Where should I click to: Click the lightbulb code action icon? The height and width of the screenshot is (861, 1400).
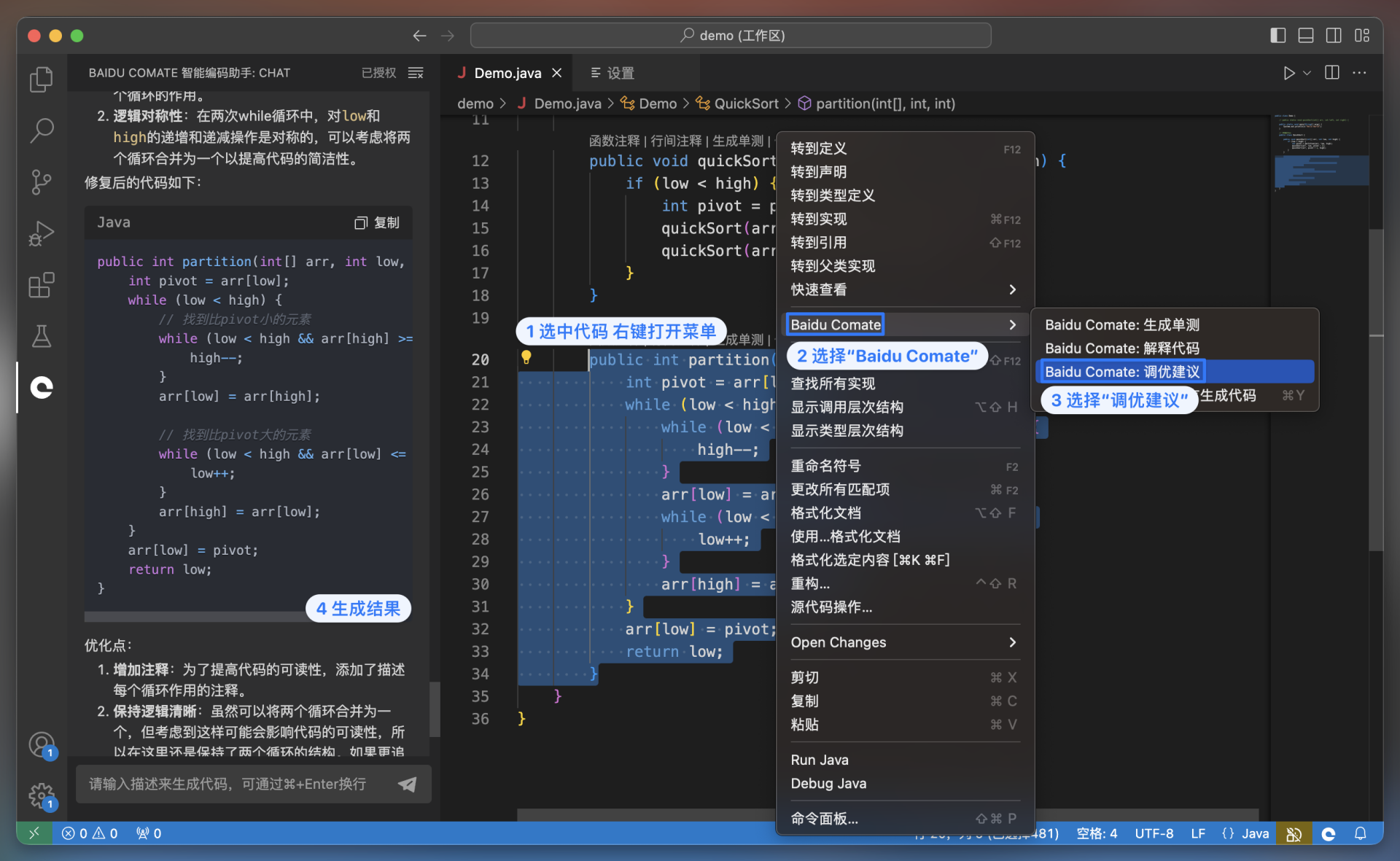click(526, 357)
